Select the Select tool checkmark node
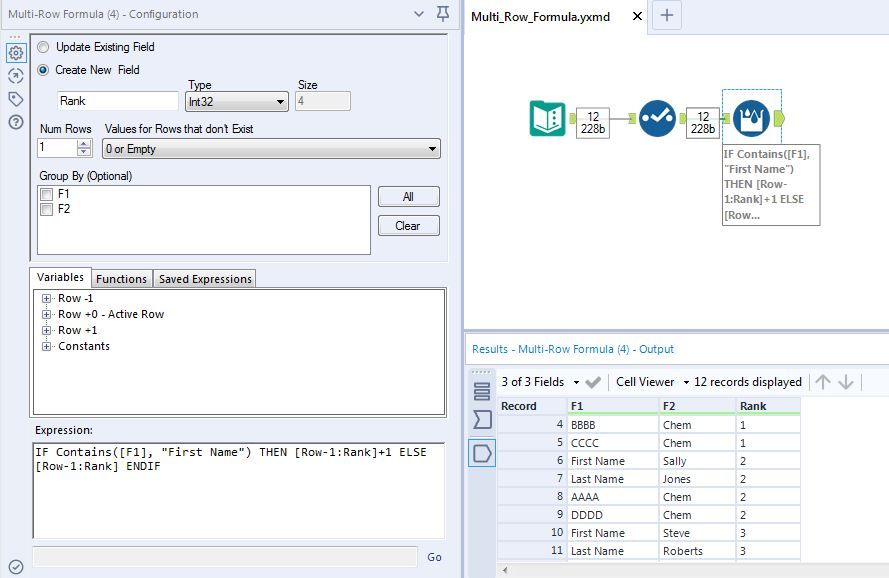The height and width of the screenshot is (578, 889). pyautogui.click(x=657, y=119)
